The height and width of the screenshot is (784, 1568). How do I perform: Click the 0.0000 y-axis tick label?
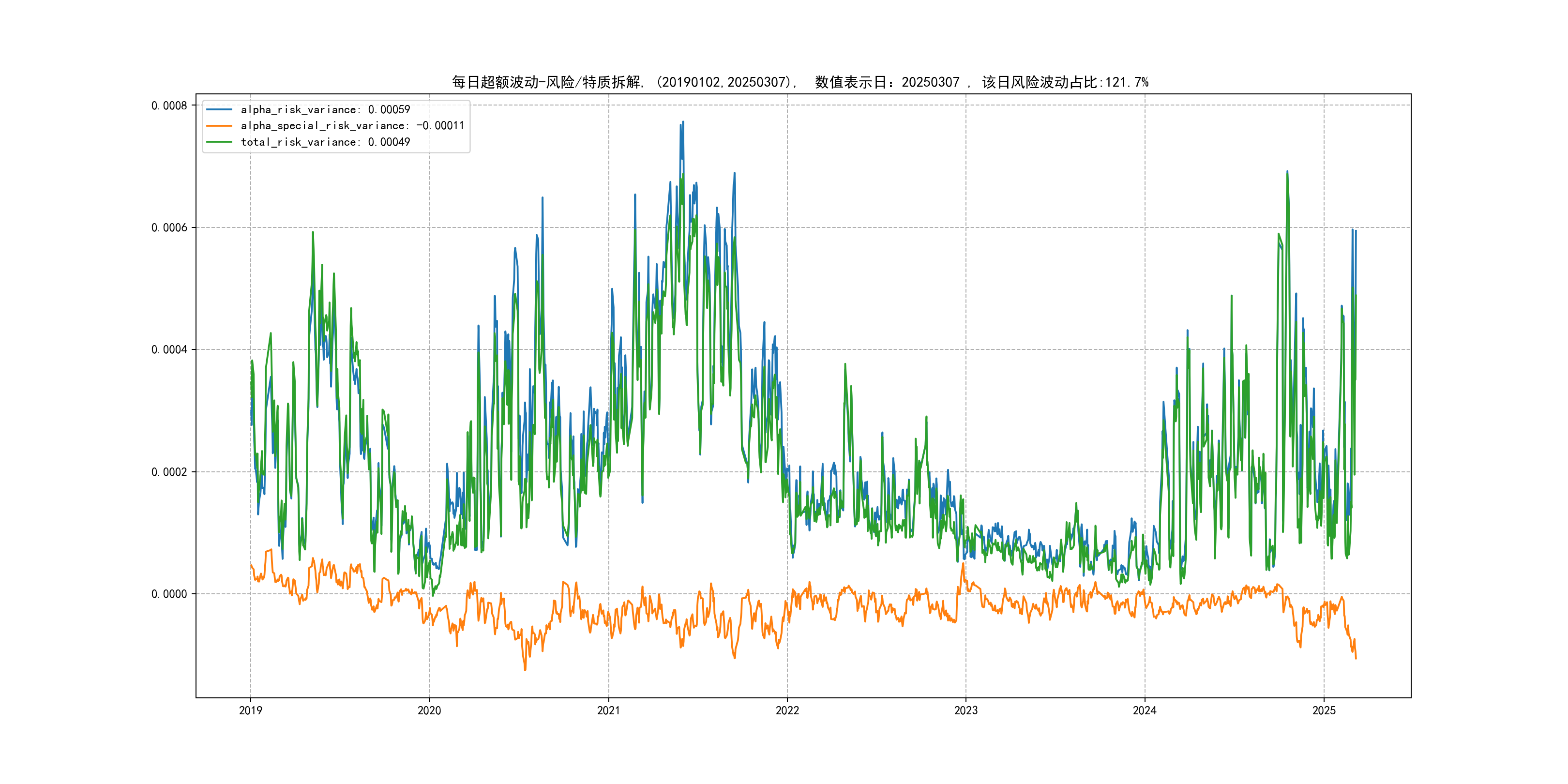click(x=169, y=594)
